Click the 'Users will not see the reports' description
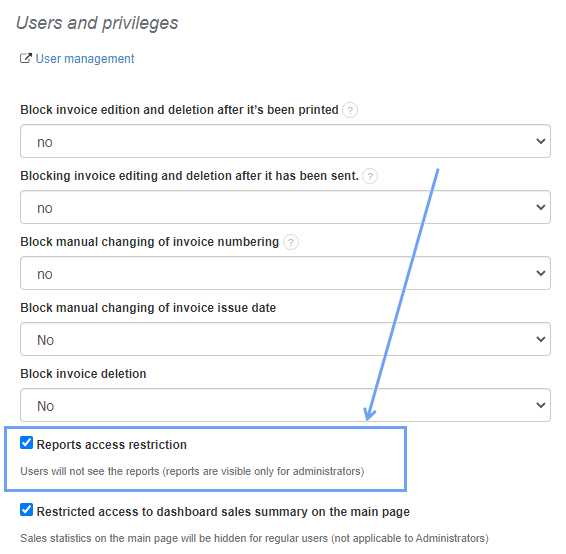Image resolution: width=566 pixels, height=554 pixels. (x=192, y=471)
